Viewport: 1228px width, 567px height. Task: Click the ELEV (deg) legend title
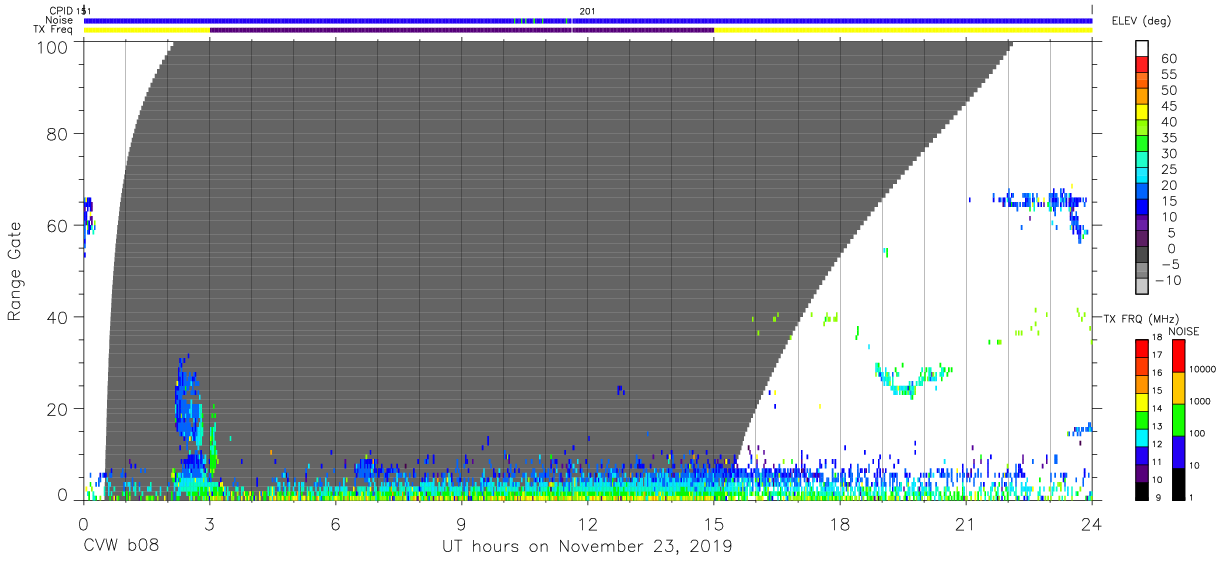(x=1141, y=20)
